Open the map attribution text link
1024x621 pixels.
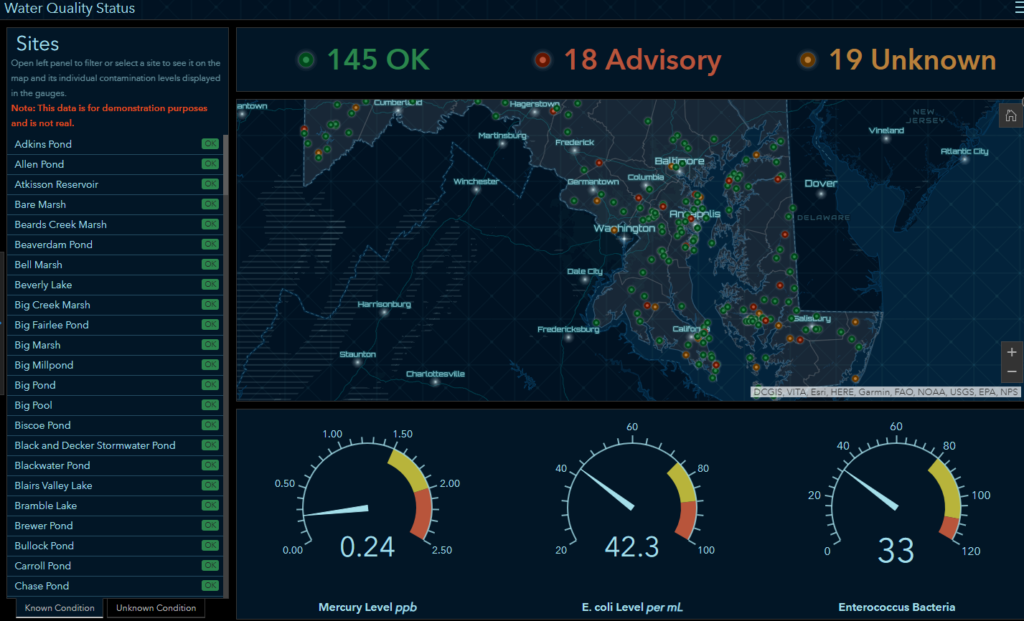pos(885,393)
